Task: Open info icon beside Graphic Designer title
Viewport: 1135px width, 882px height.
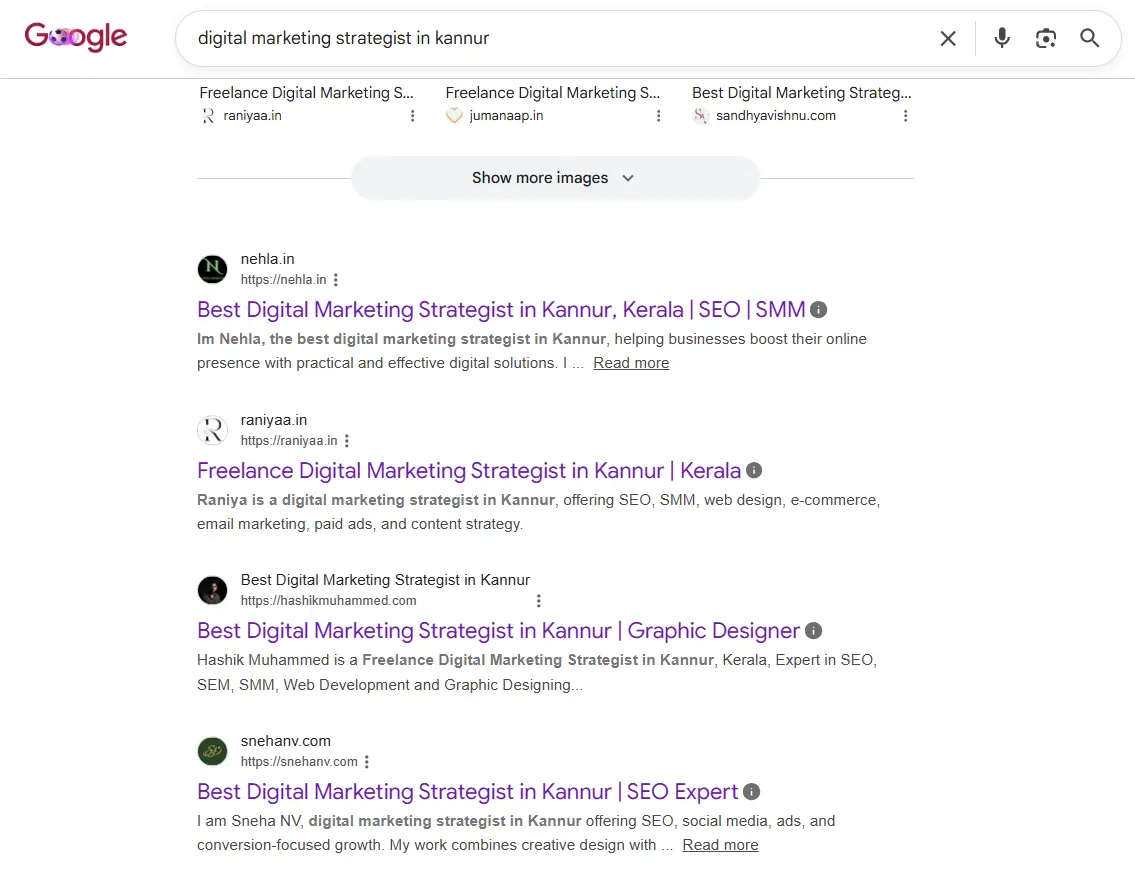Action: click(814, 631)
